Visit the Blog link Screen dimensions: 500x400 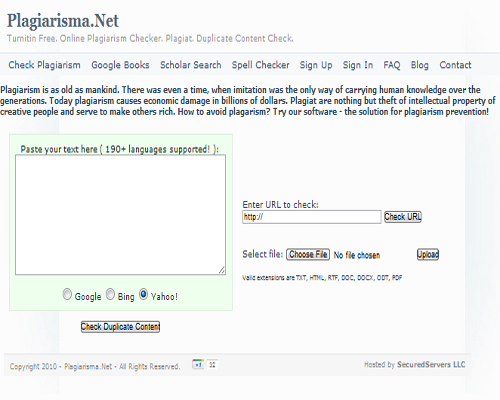[x=420, y=65]
